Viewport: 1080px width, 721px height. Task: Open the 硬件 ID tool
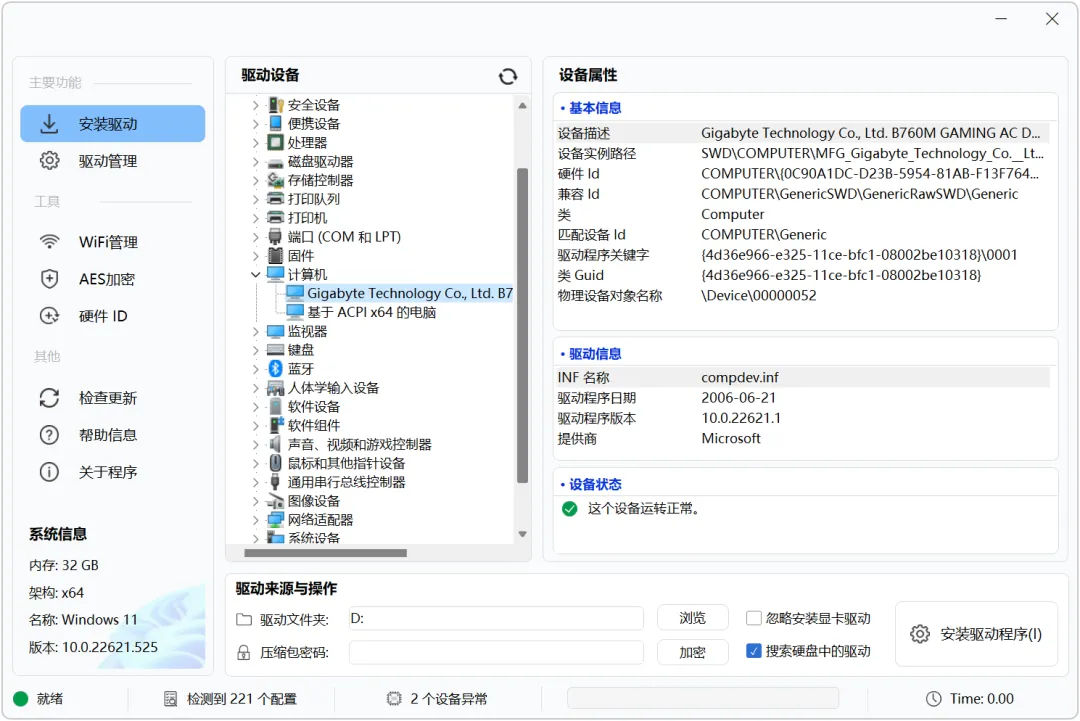point(113,316)
